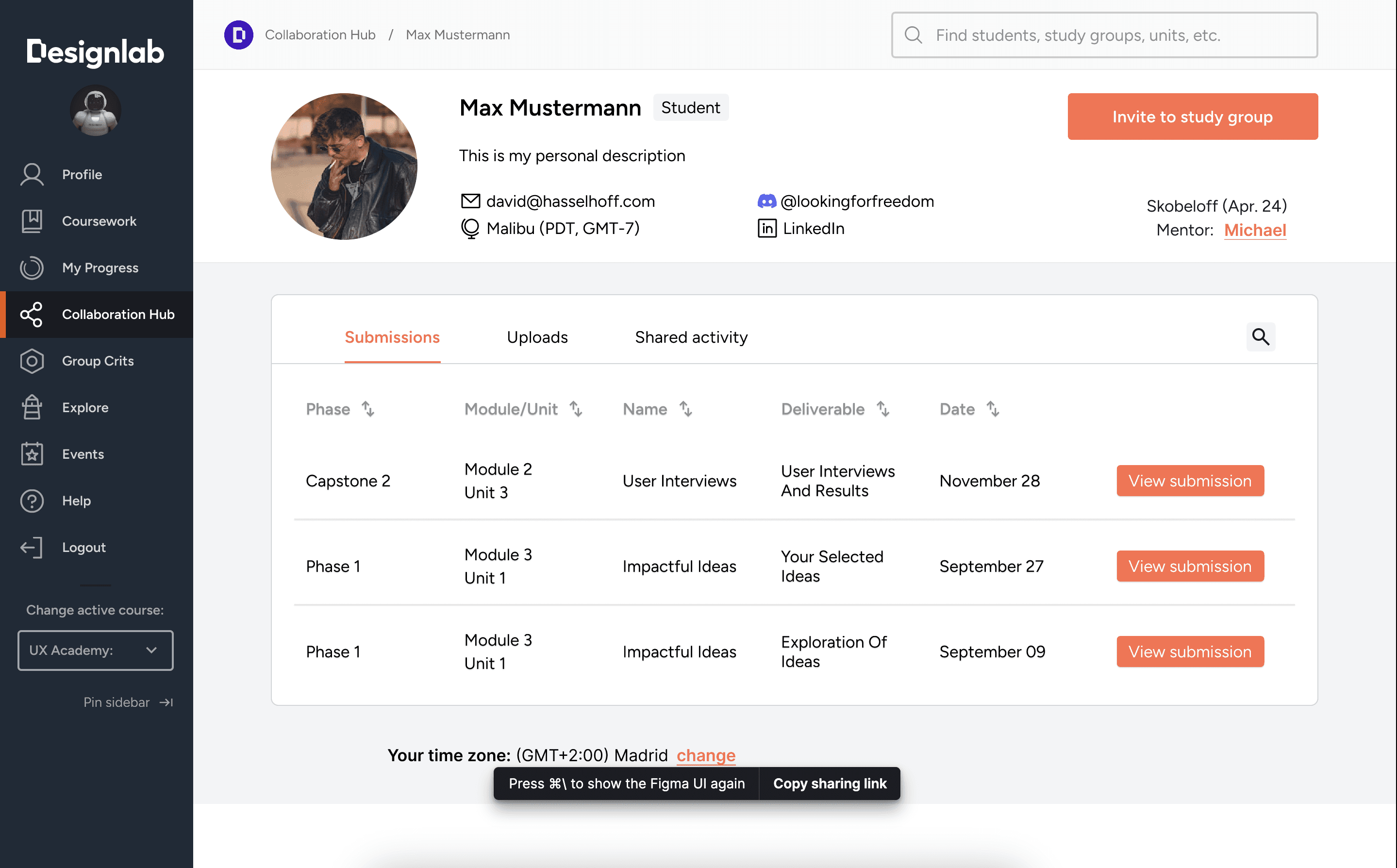Switch to the Uploads tab
This screenshot has height=868, width=1397.
pos(537,337)
